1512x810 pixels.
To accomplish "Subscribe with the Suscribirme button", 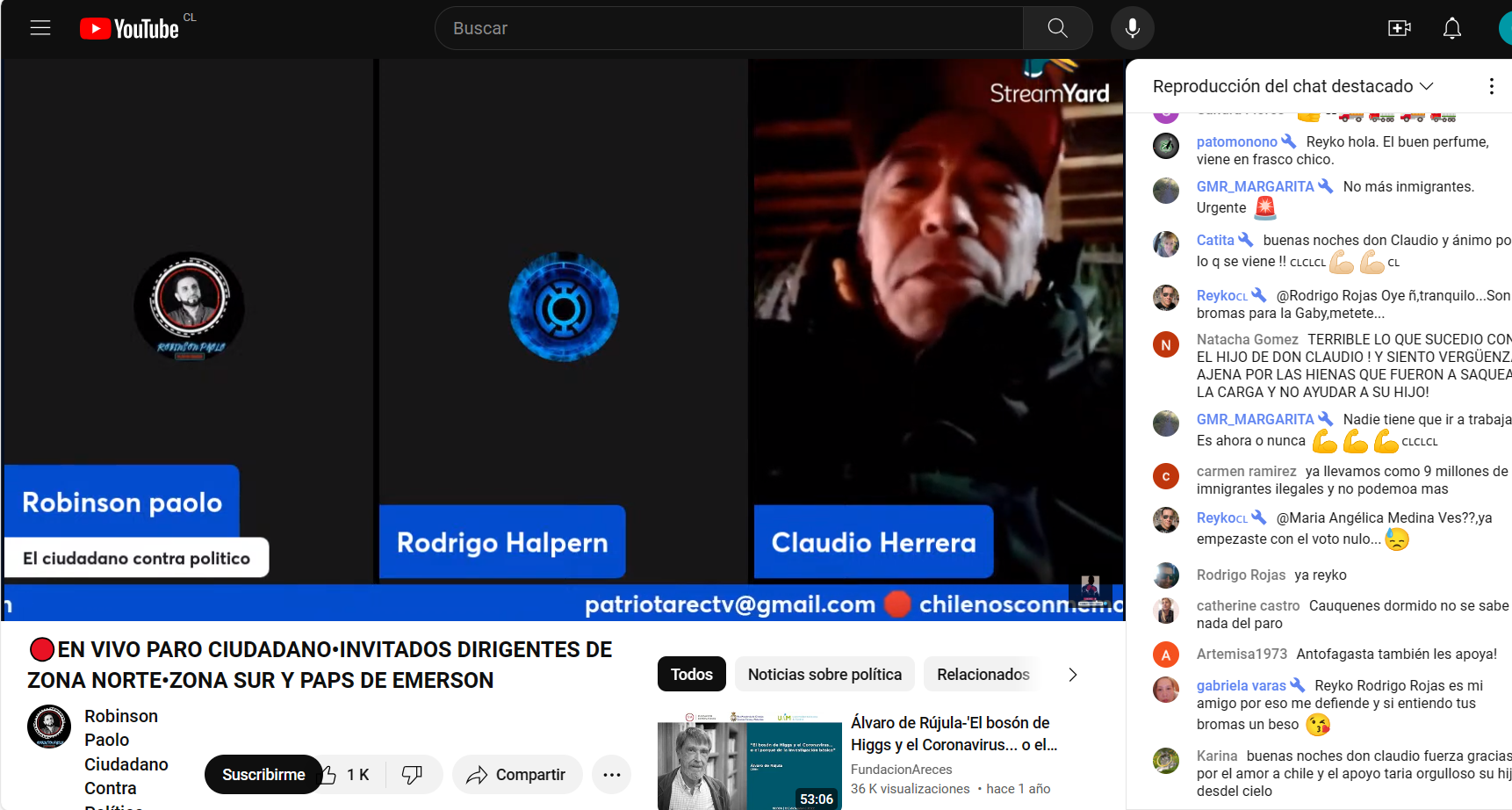I will [x=263, y=774].
